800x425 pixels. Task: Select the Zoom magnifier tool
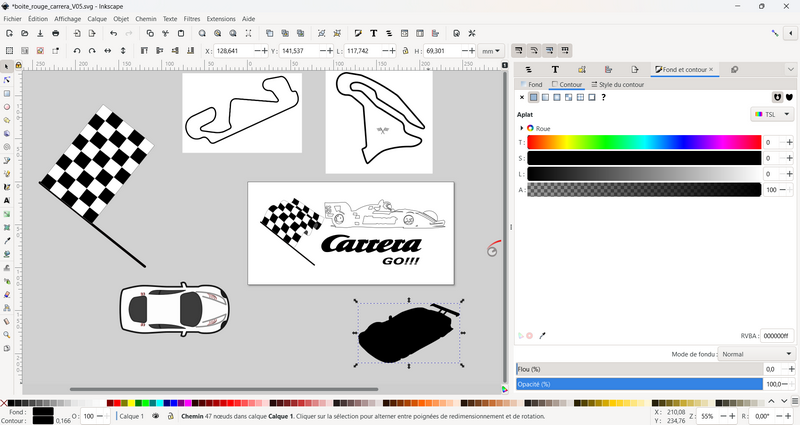(7, 335)
